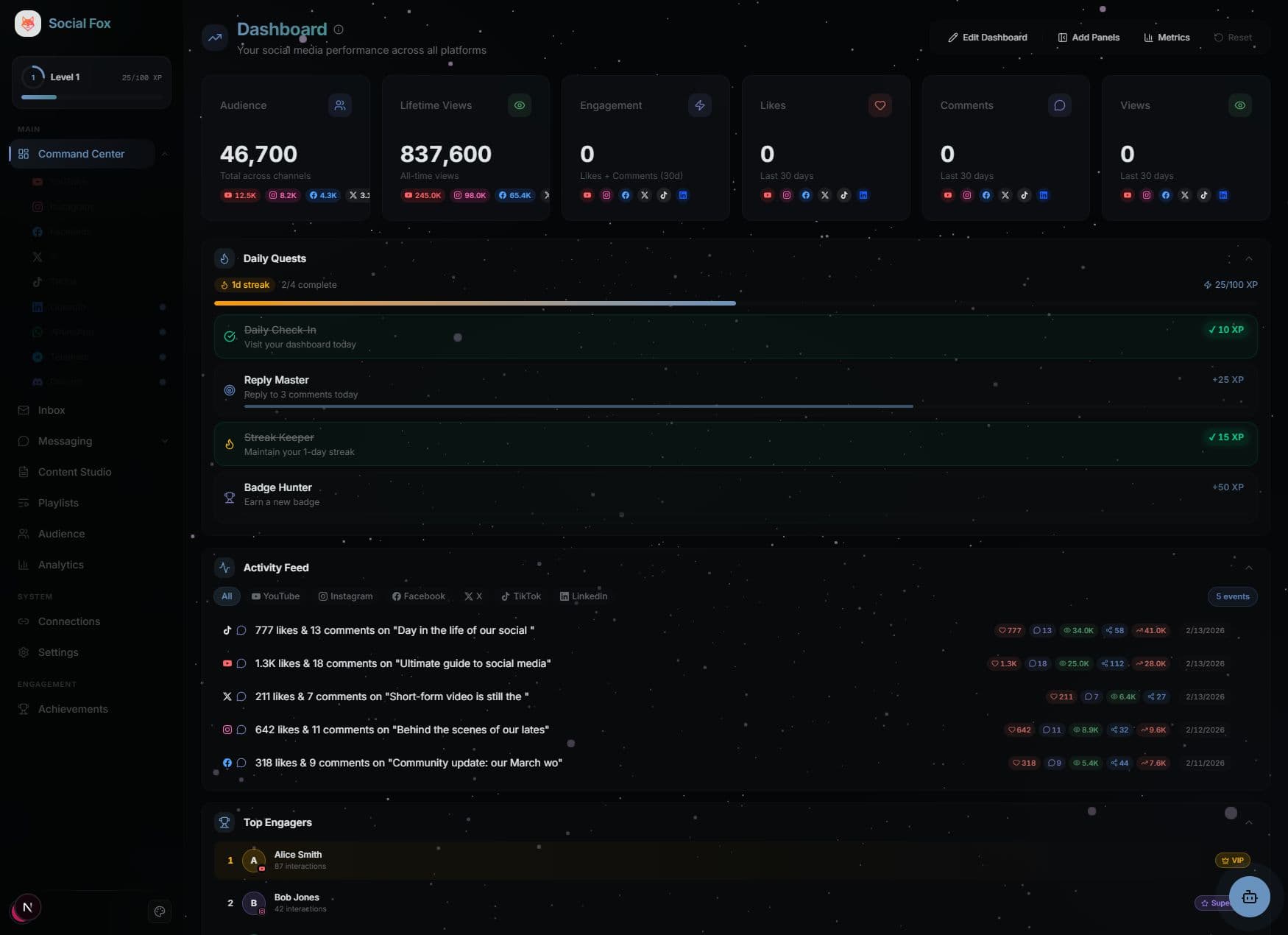Click the Reply Master progress bar
The height and width of the screenshot is (935, 1288).
coord(744,406)
